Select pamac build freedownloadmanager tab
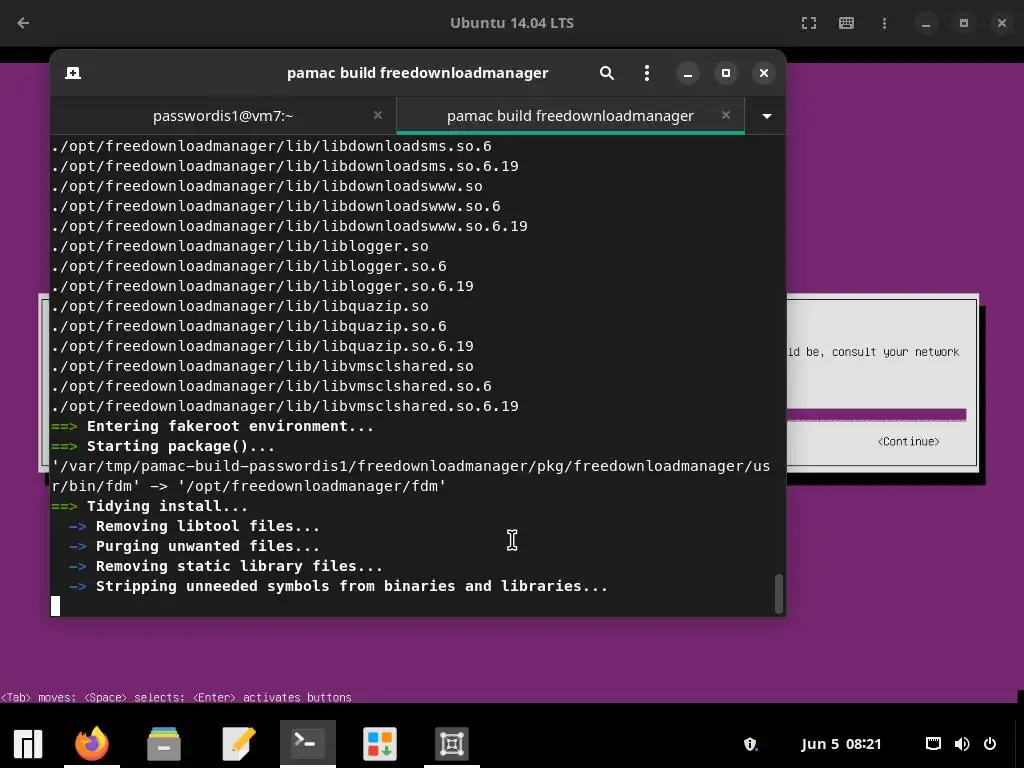The height and width of the screenshot is (768, 1024). (570, 116)
